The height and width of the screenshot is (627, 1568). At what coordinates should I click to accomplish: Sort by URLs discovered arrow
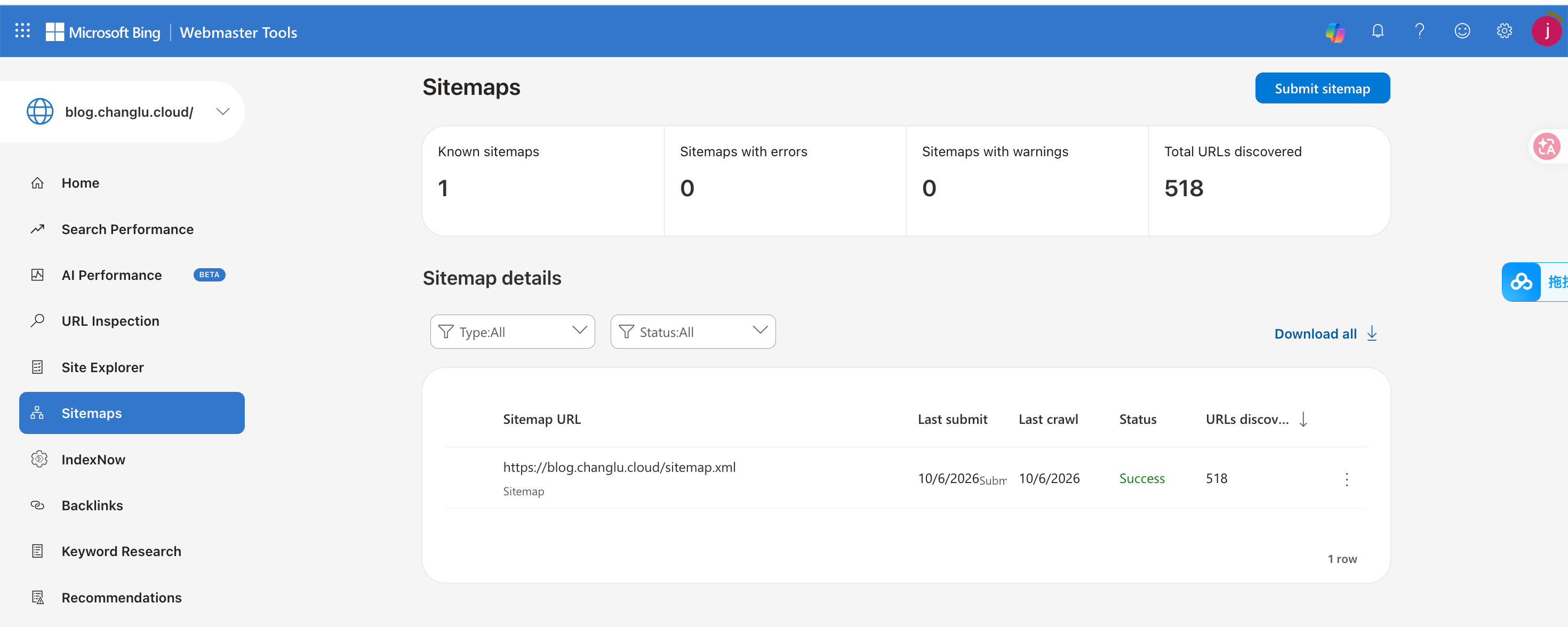[x=1302, y=420]
